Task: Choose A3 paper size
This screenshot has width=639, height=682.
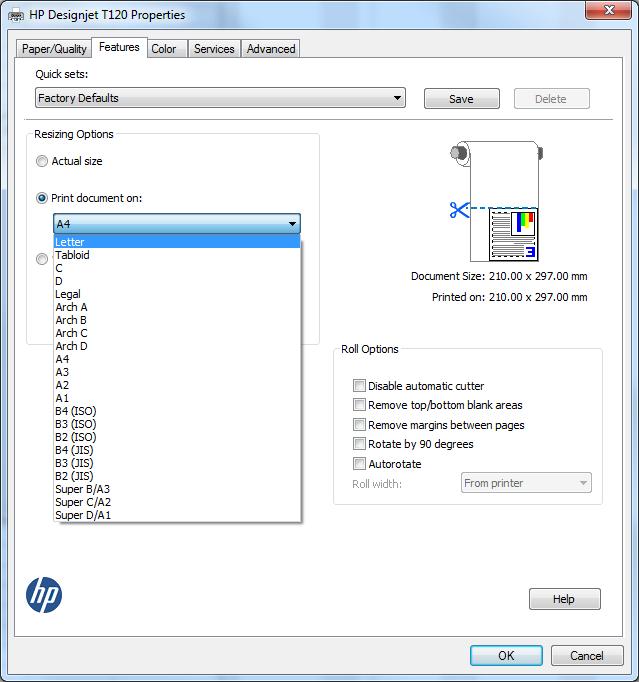Action: [x=177, y=372]
